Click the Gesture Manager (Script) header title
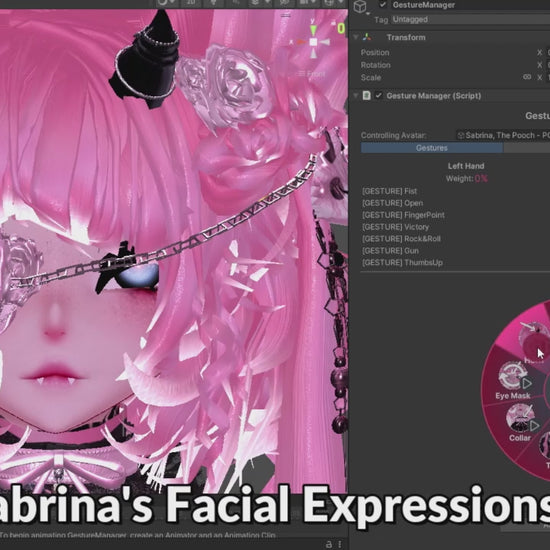The width and height of the screenshot is (550, 550). point(434,96)
